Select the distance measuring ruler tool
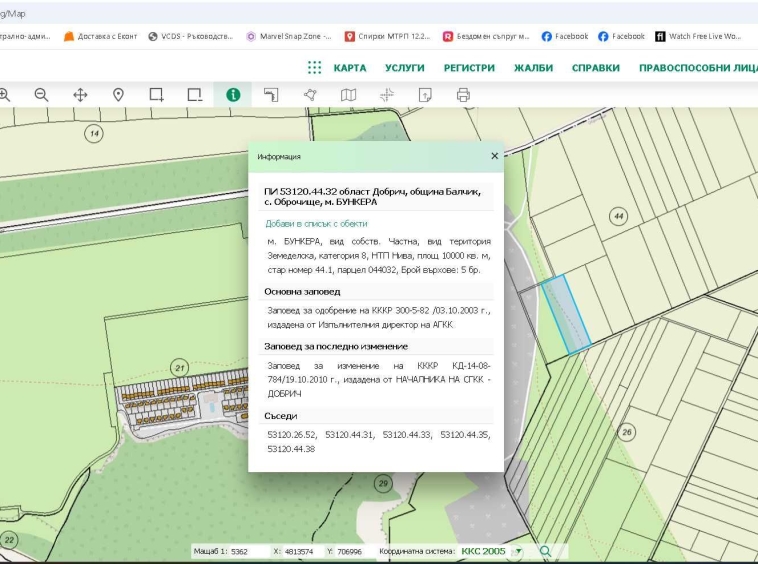Screen dimensions: 758x564 point(271,95)
